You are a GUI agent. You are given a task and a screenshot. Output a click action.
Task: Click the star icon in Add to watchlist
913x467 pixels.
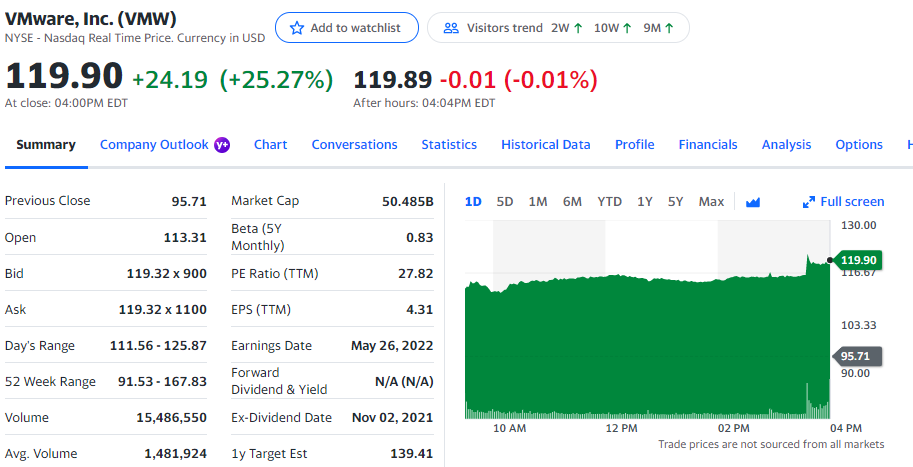point(297,28)
